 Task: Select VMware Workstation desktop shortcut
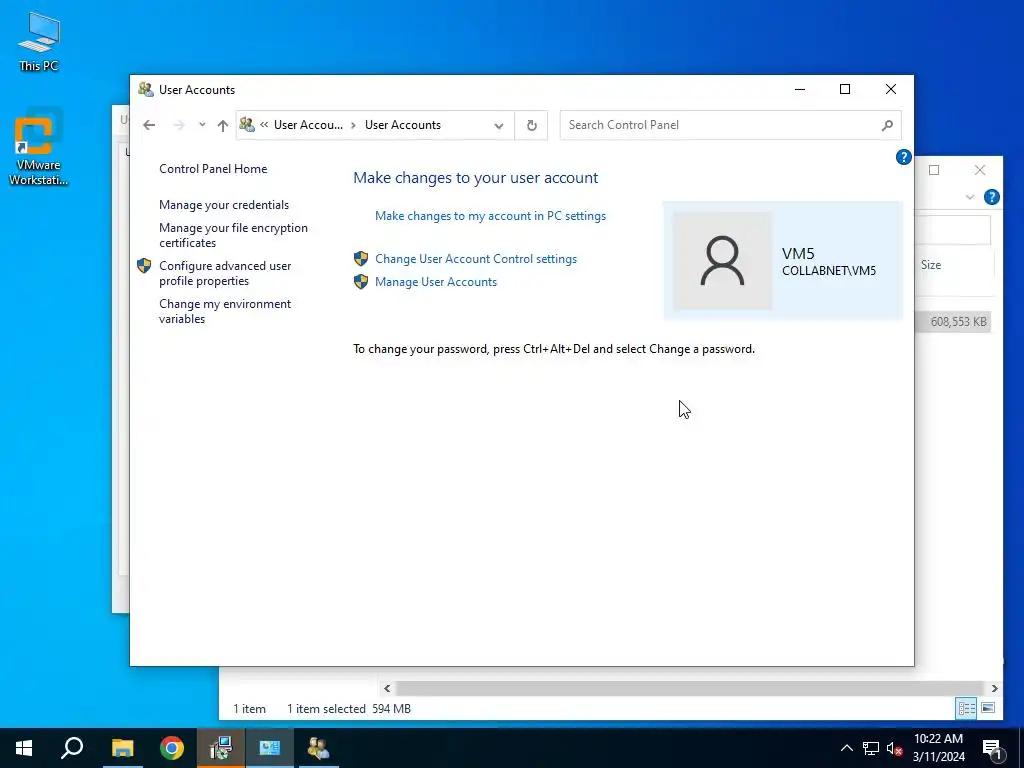pos(39,149)
